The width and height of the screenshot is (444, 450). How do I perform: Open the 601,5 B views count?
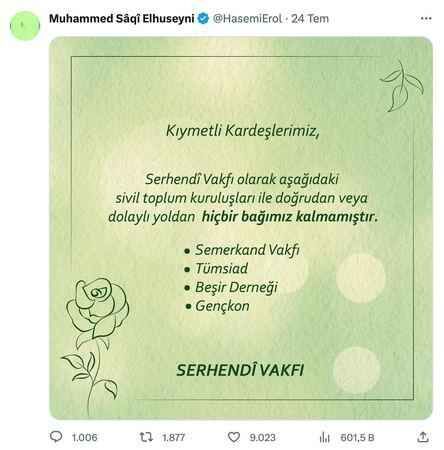click(x=357, y=437)
